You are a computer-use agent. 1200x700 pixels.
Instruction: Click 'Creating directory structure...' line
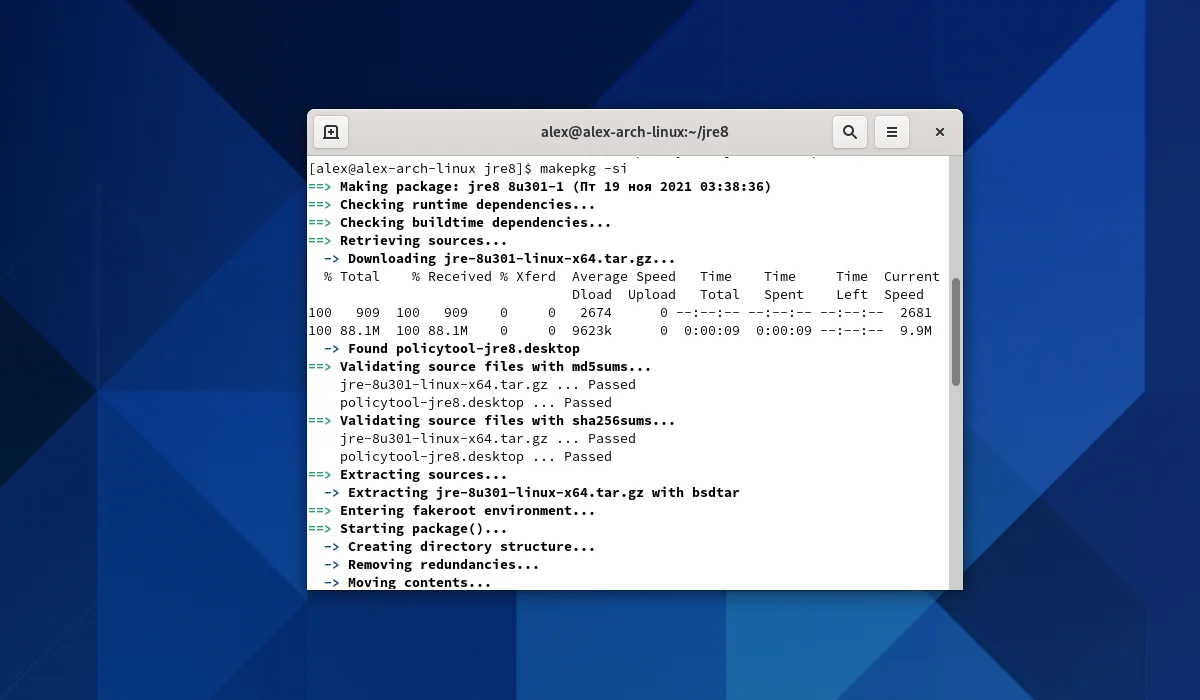pyautogui.click(x=460, y=547)
